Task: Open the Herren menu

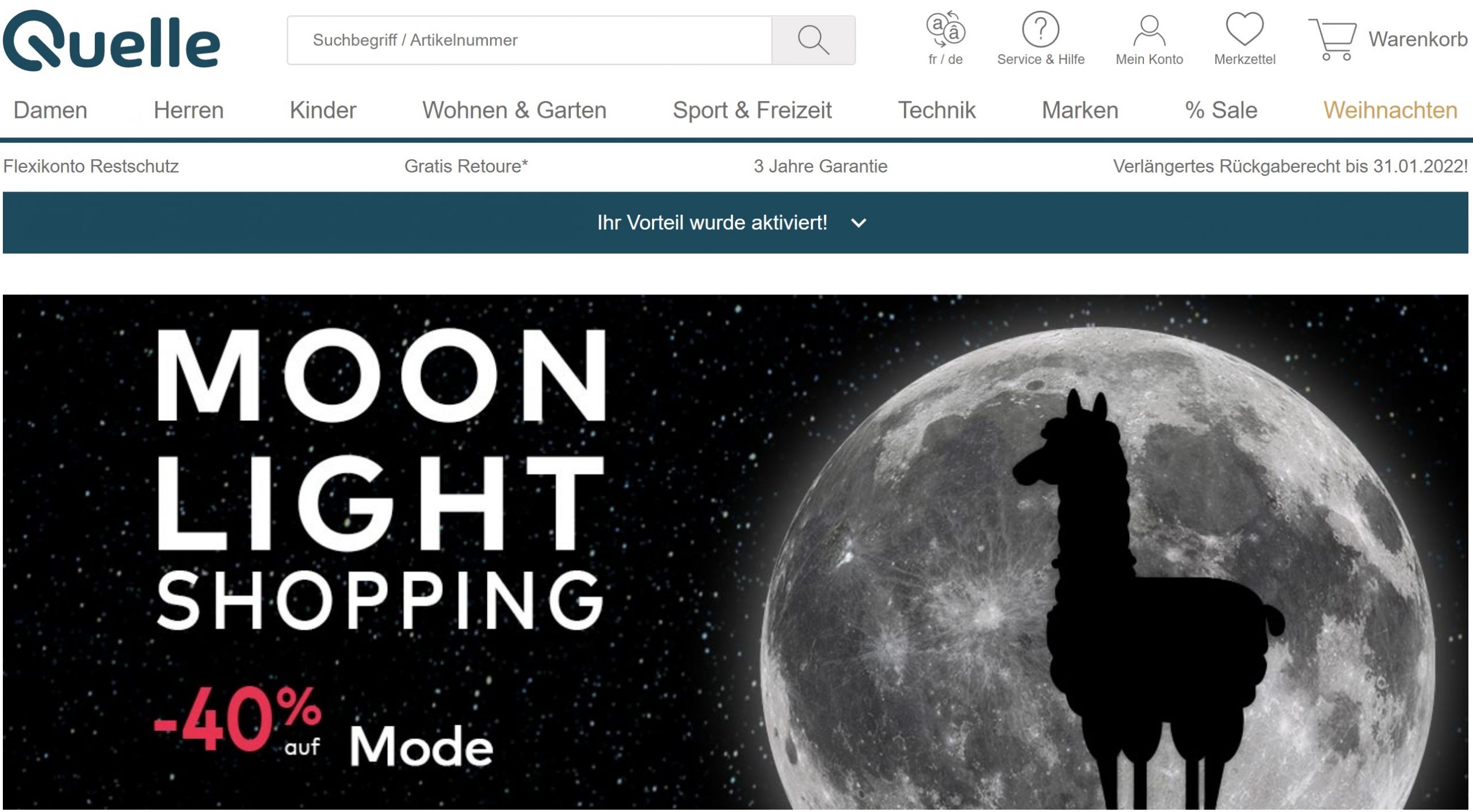Action: 188,110
